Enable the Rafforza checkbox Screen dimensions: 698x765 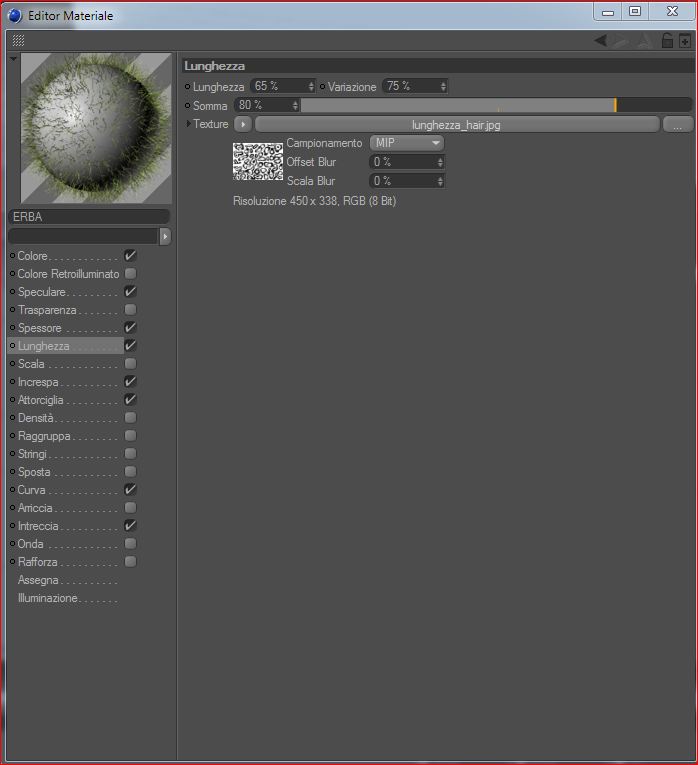(x=130, y=562)
